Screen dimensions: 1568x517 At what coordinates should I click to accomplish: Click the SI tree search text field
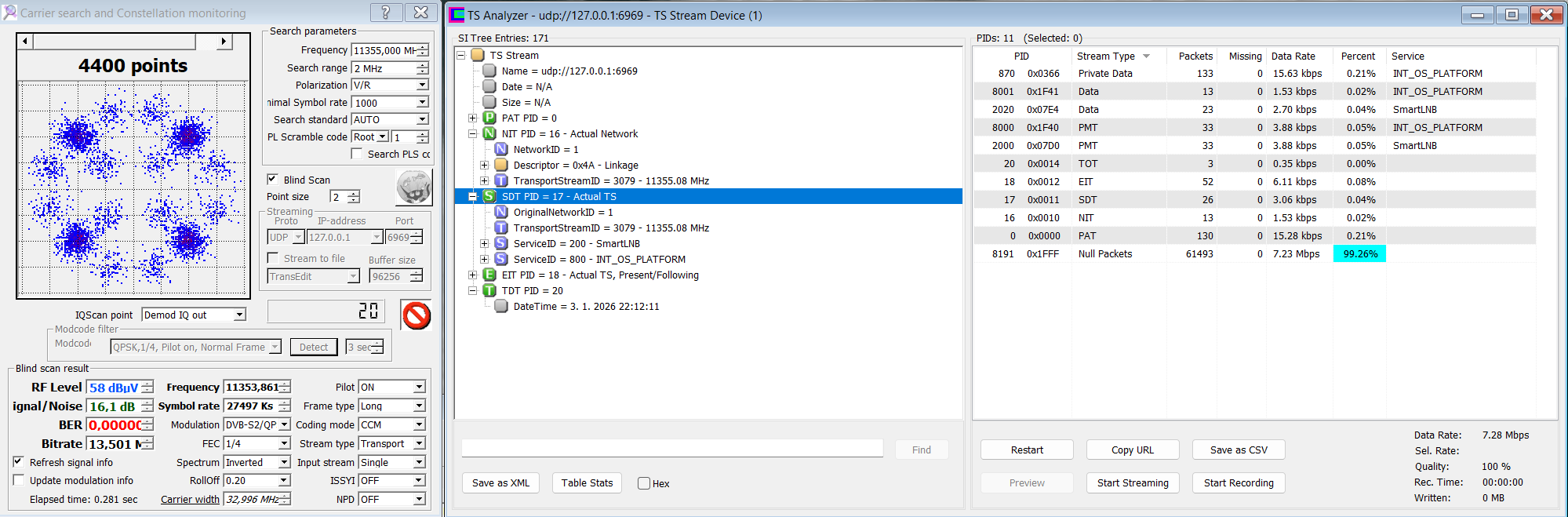(672, 449)
